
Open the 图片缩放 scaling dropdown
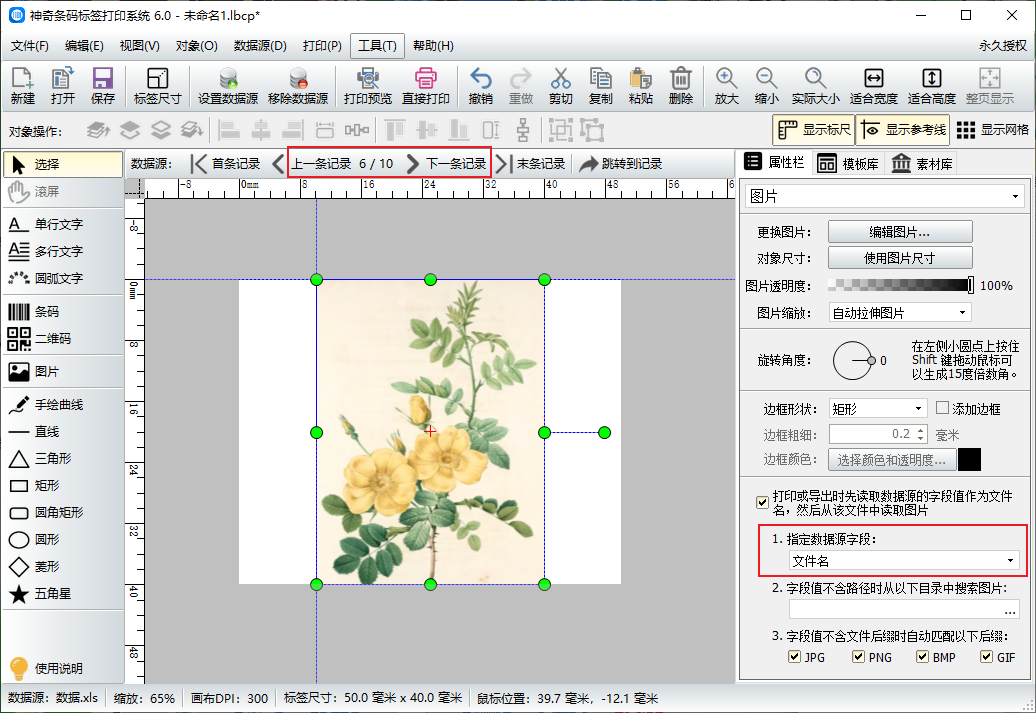pos(900,313)
